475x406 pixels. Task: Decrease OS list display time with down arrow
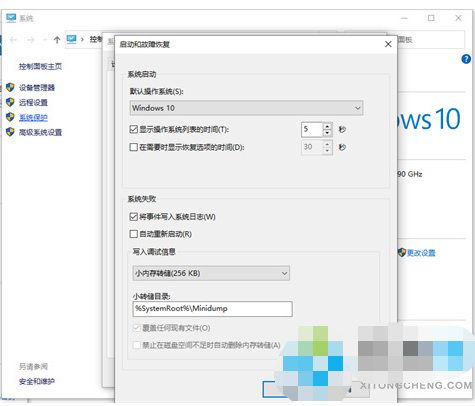click(x=327, y=133)
